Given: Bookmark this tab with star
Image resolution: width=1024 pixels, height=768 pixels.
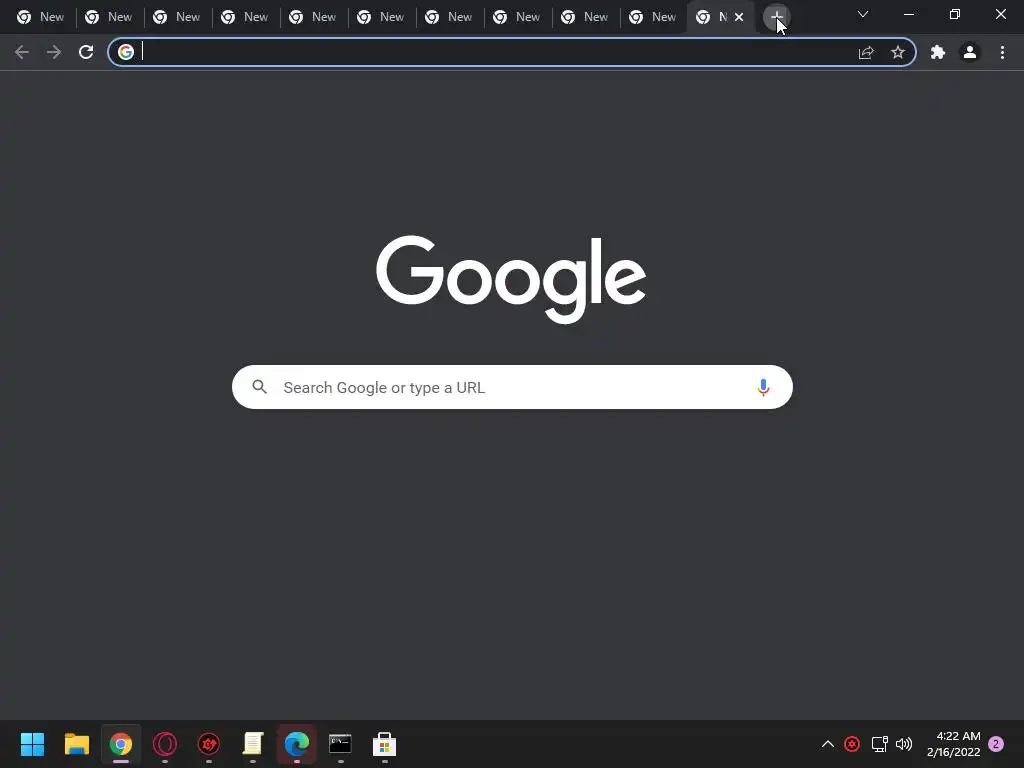Looking at the screenshot, I should pyautogui.click(x=898, y=52).
